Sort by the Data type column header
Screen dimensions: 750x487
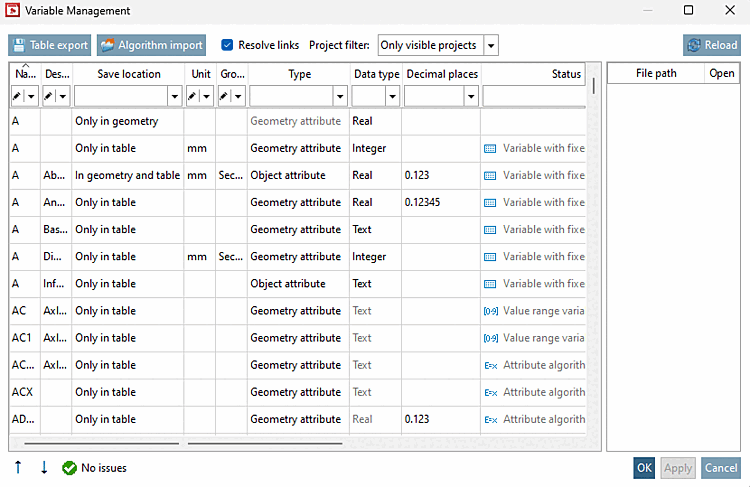(x=376, y=74)
